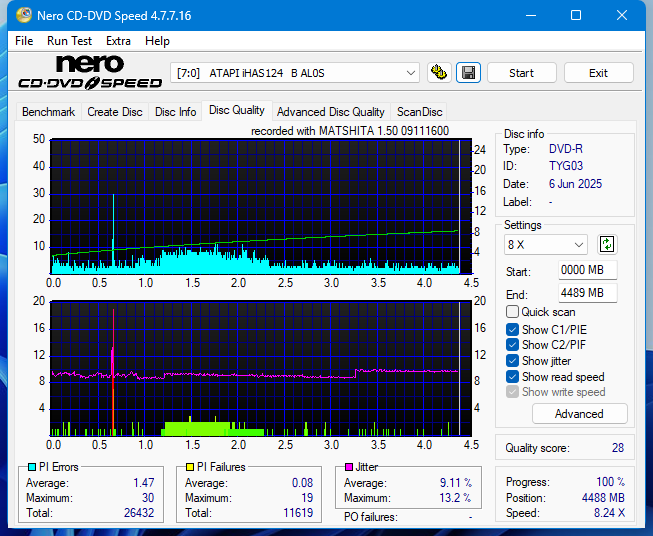This screenshot has width=653, height=536.
Task: Click the yellow PI Failures legend swatch
Action: pos(190,467)
